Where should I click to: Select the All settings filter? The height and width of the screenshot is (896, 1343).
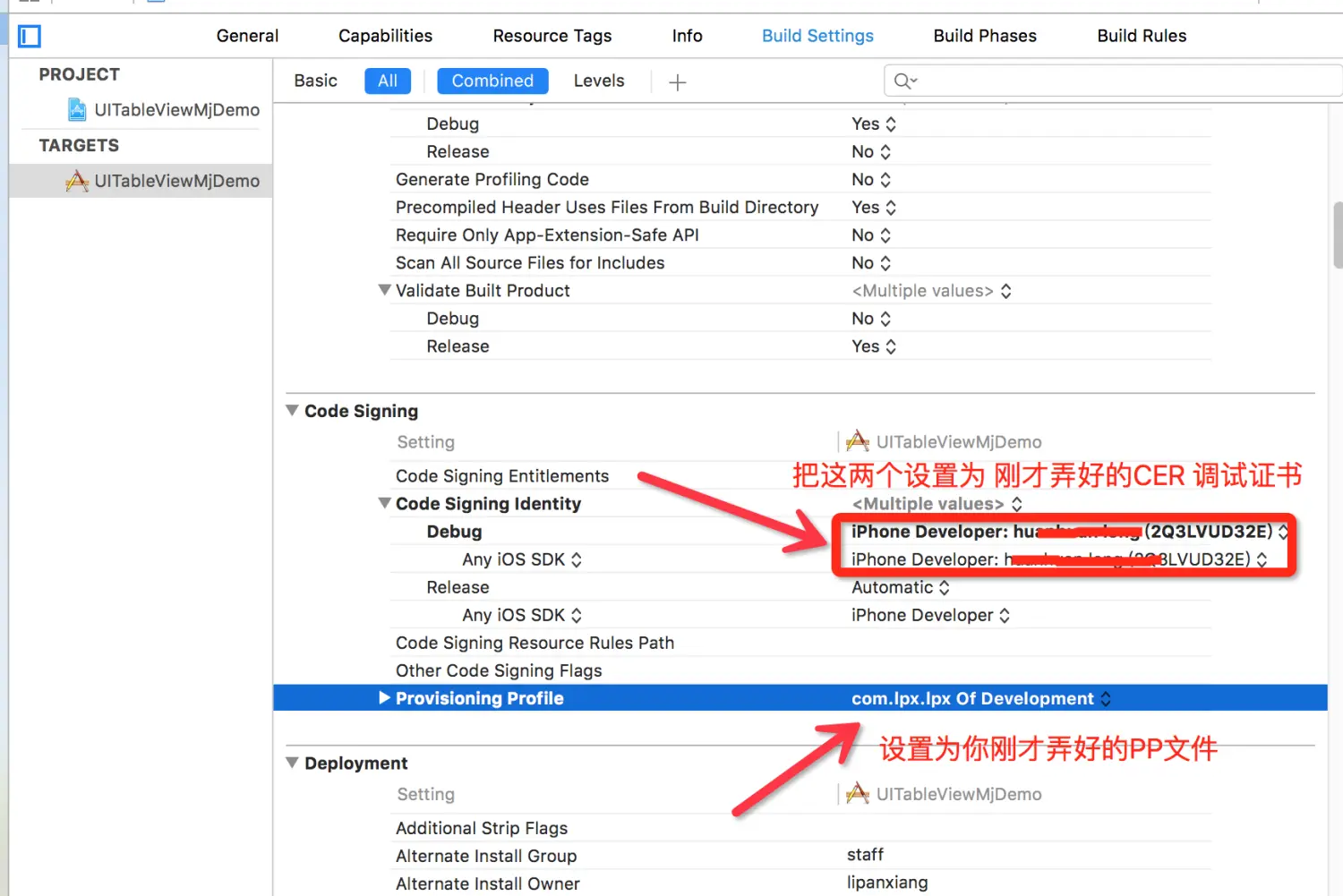click(x=388, y=81)
